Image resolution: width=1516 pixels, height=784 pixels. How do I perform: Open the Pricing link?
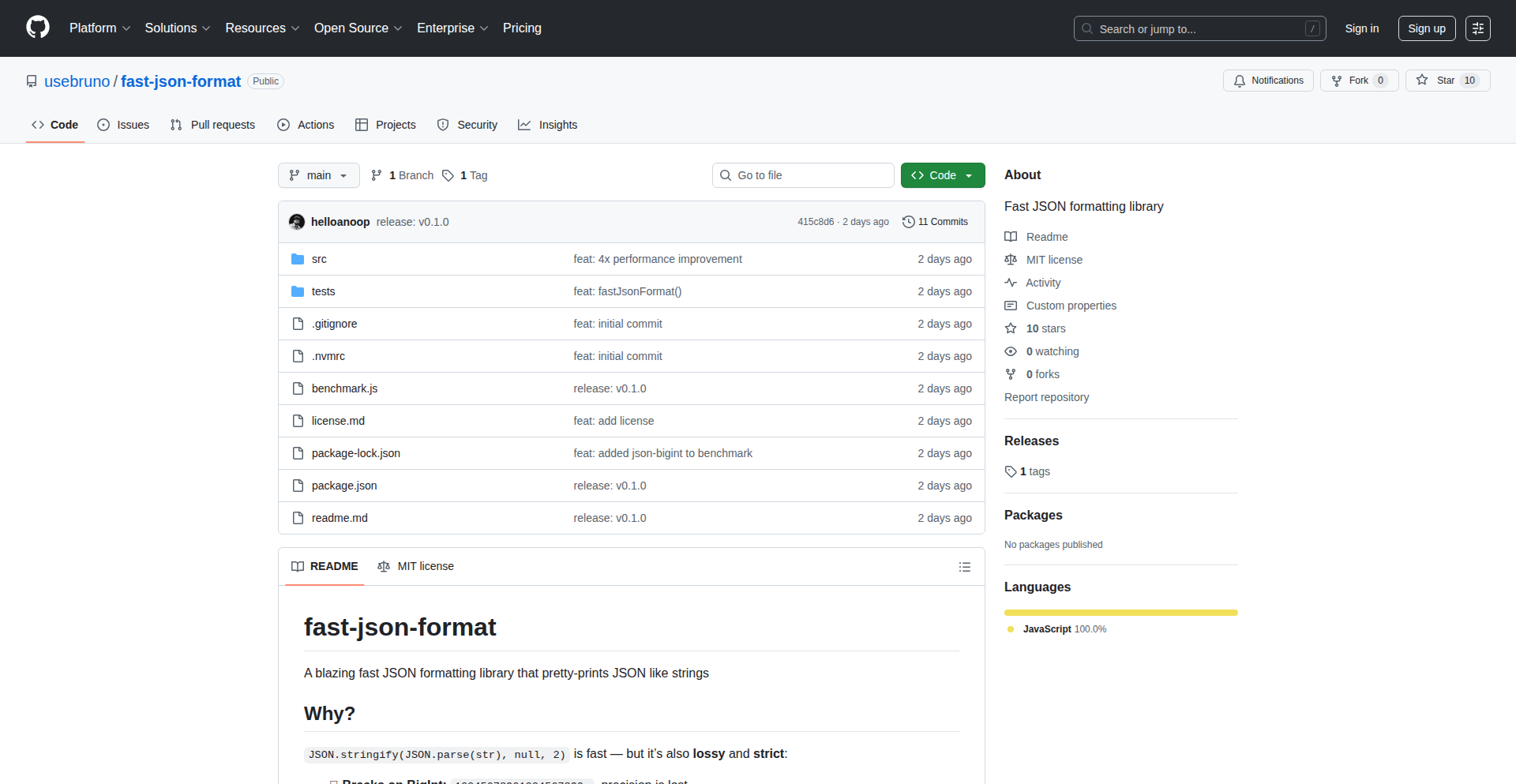pyautogui.click(x=522, y=28)
